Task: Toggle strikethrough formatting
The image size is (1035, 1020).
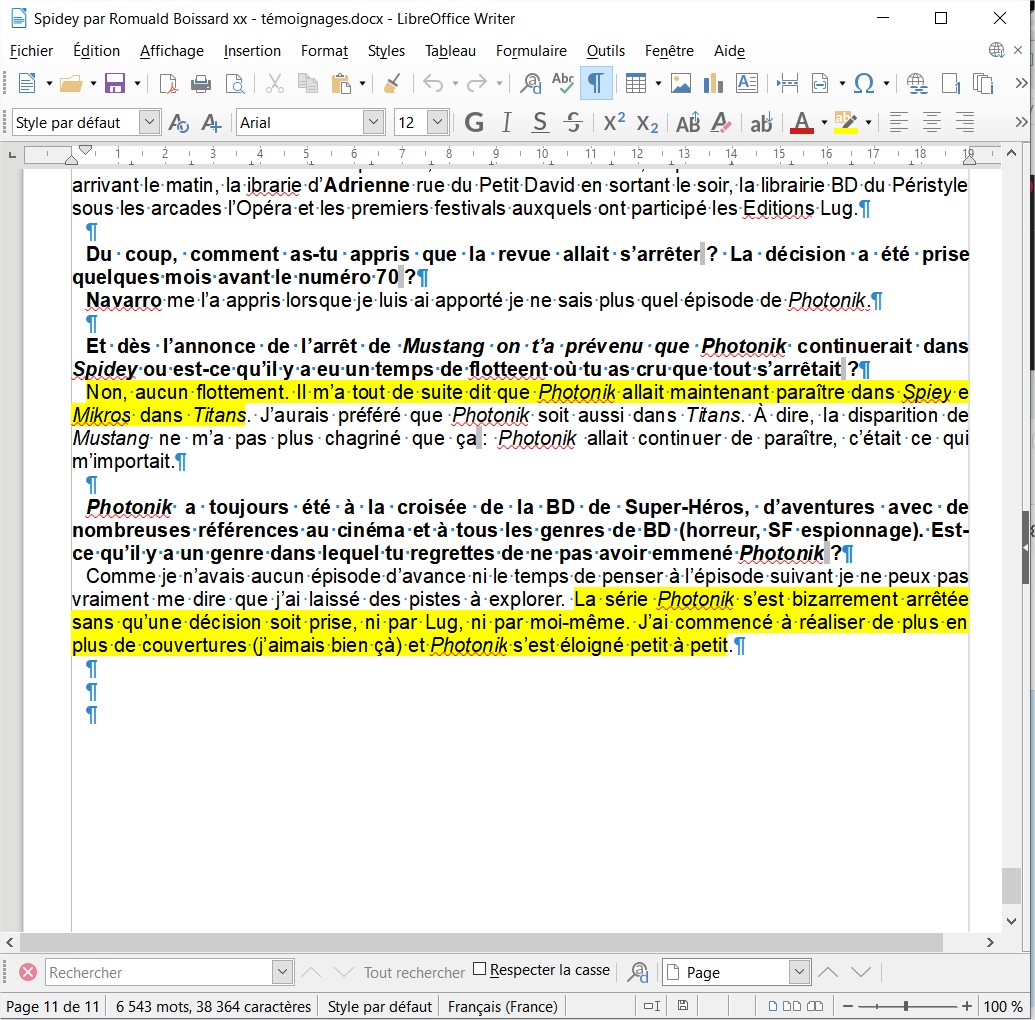Action: 573,123
